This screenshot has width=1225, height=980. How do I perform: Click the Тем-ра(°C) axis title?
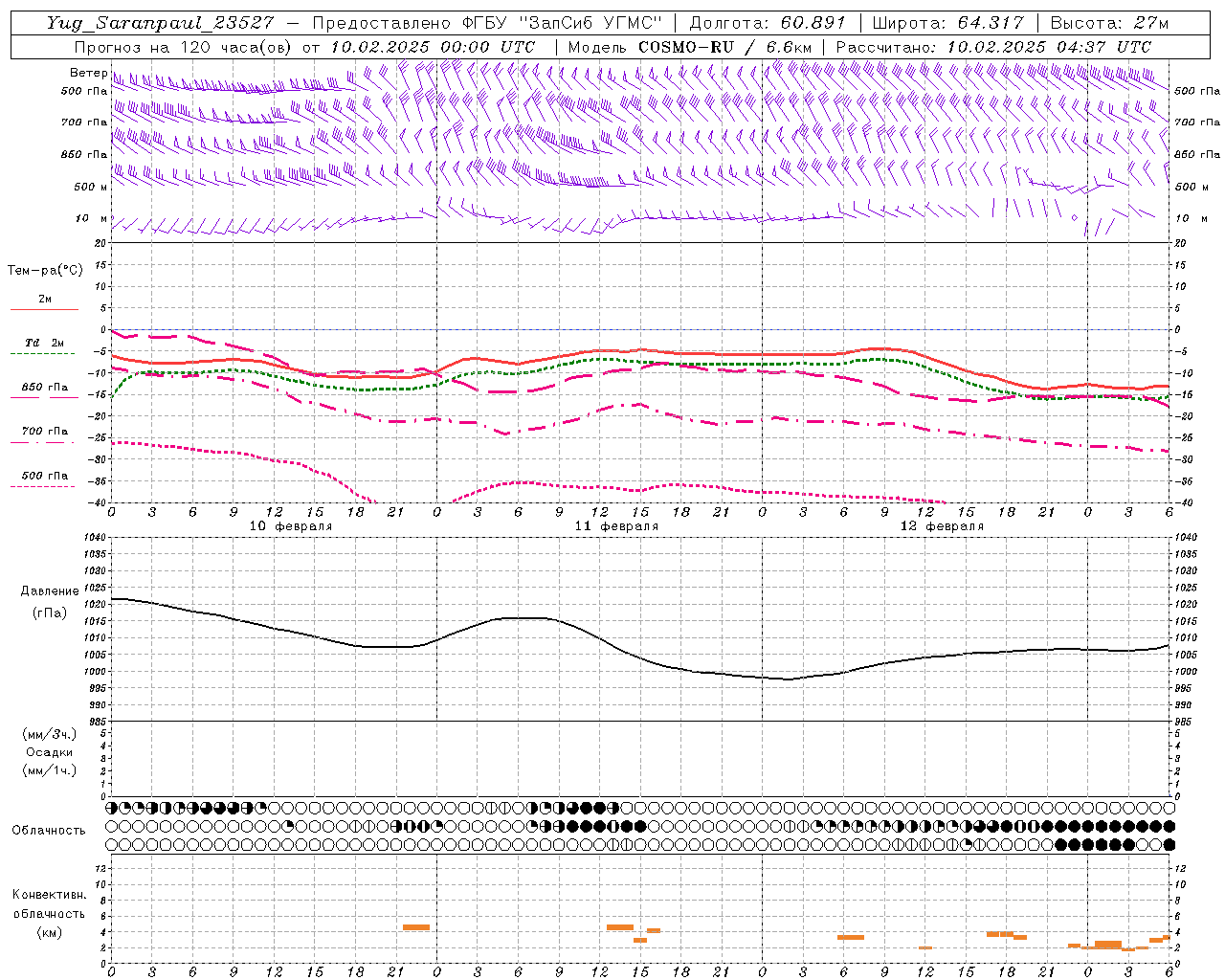pyautogui.click(x=45, y=271)
